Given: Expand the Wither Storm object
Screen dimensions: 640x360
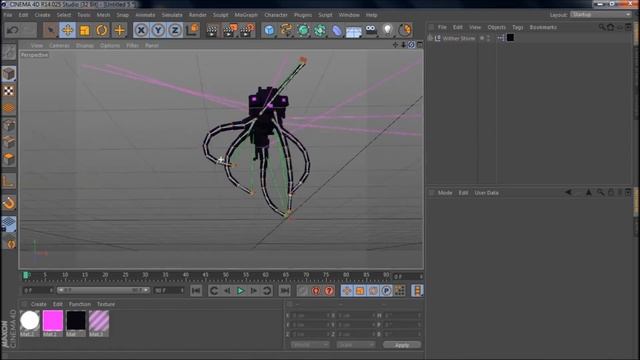Looking at the screenshot, I should [x=430, y=38].
